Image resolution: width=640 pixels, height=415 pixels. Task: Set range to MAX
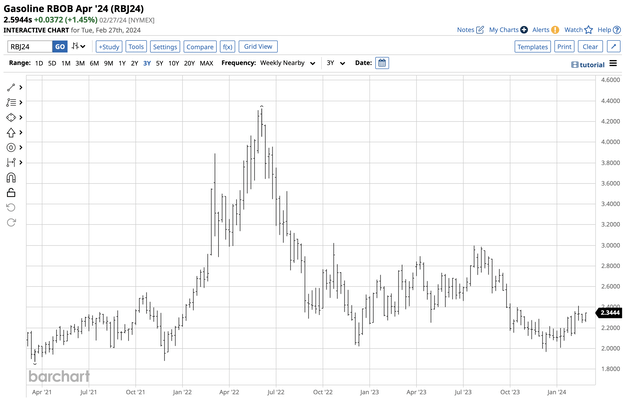[x=207, y=63]
